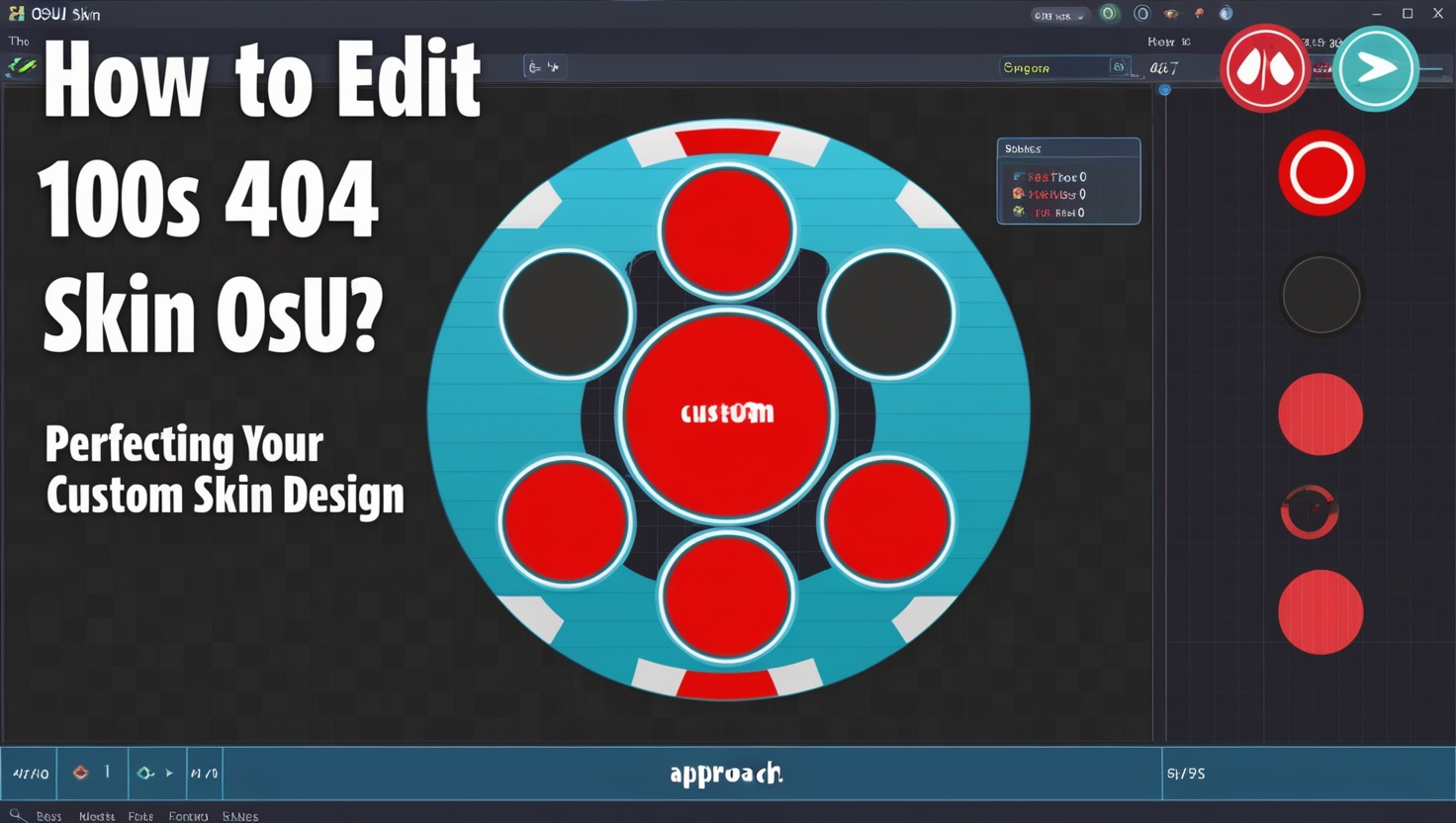Select the first solid red circle element
Image resolution: width=1456 pixels, height=823 pixels.
(1320, 414)
